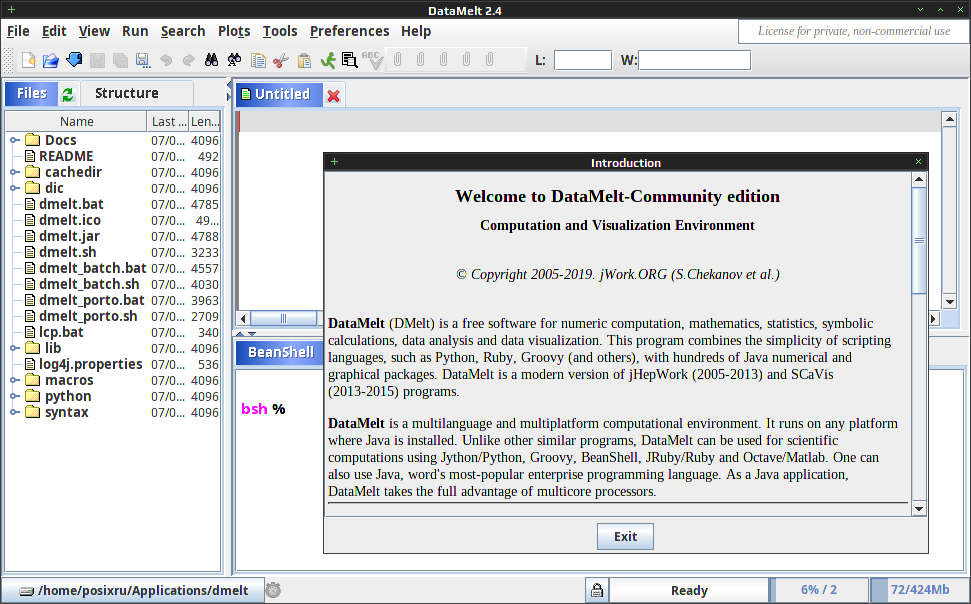The height and width of the screenshot is (604, 971).
Task: Refresh the Files panel with green arrows
Action: click(x=67, y=94)
